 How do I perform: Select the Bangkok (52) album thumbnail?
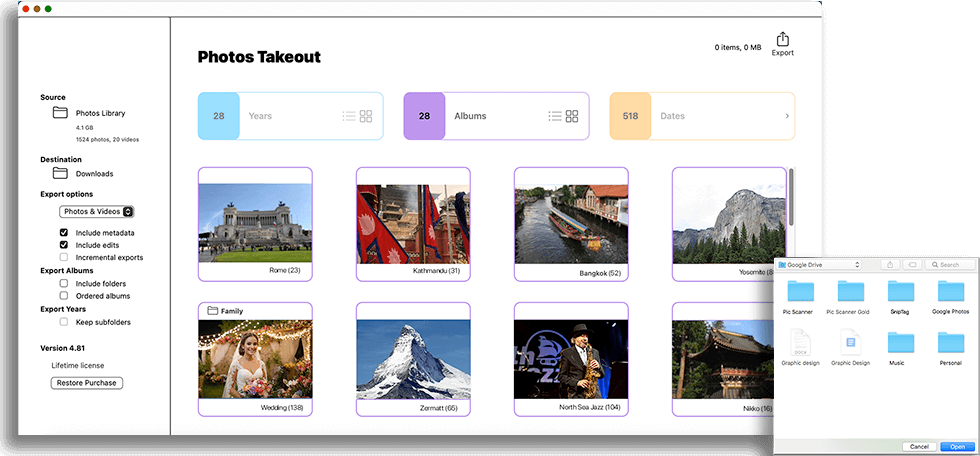pyautogui.click(x=571, y=224)
